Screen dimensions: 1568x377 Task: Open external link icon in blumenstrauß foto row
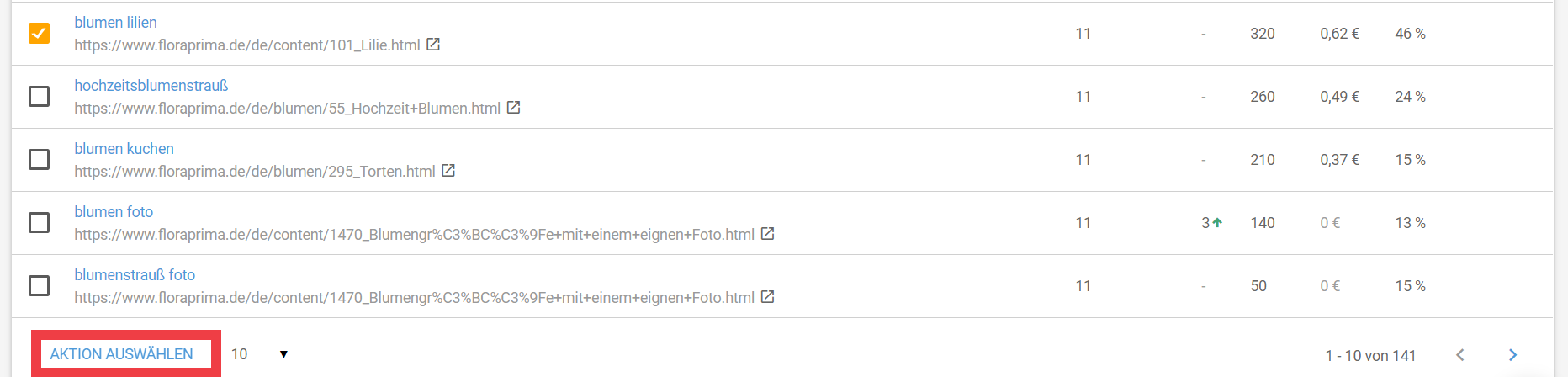tap(767, 297)
